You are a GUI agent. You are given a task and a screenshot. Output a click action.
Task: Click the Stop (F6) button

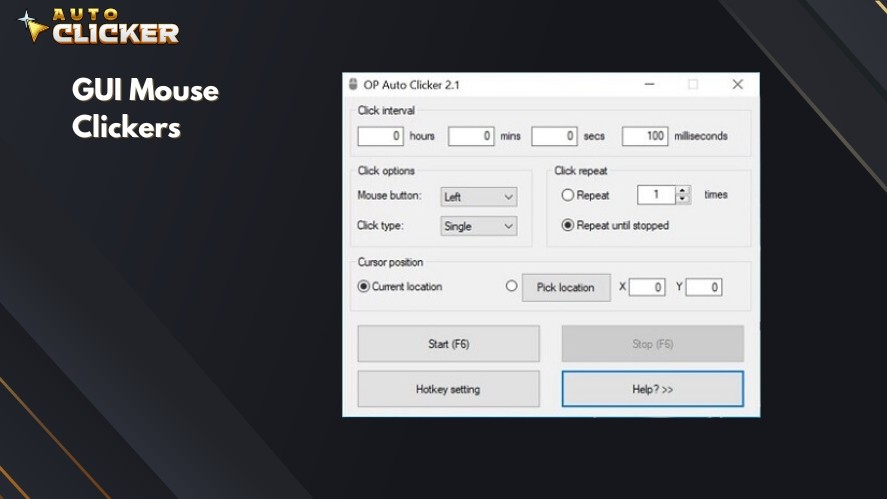(653, 343)
